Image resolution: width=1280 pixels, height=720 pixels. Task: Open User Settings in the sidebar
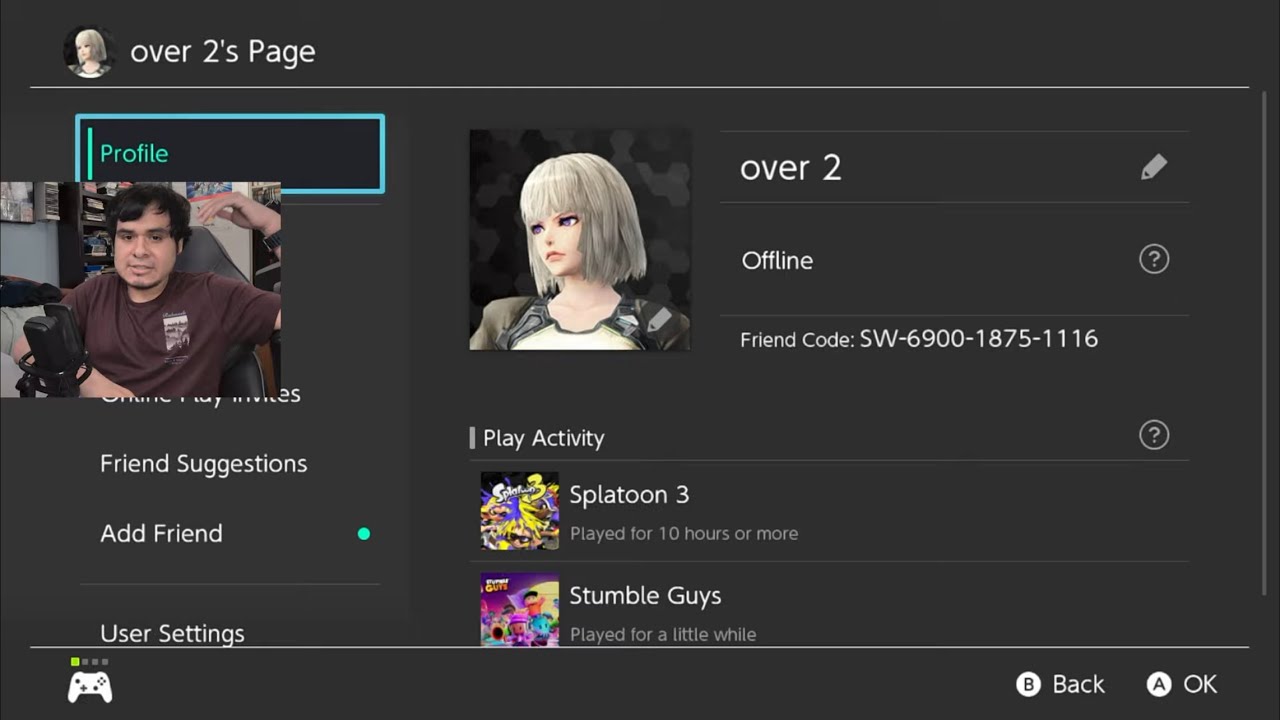pos(172,633)
